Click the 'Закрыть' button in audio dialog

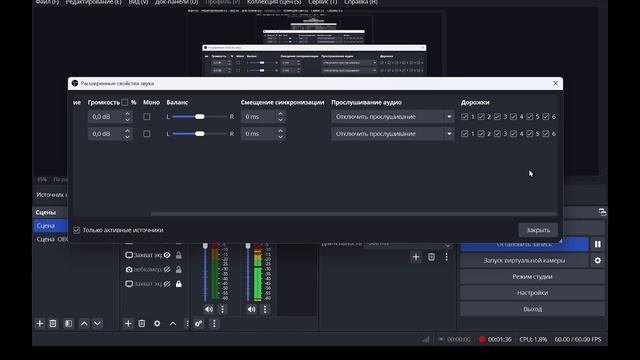point(538,230)
